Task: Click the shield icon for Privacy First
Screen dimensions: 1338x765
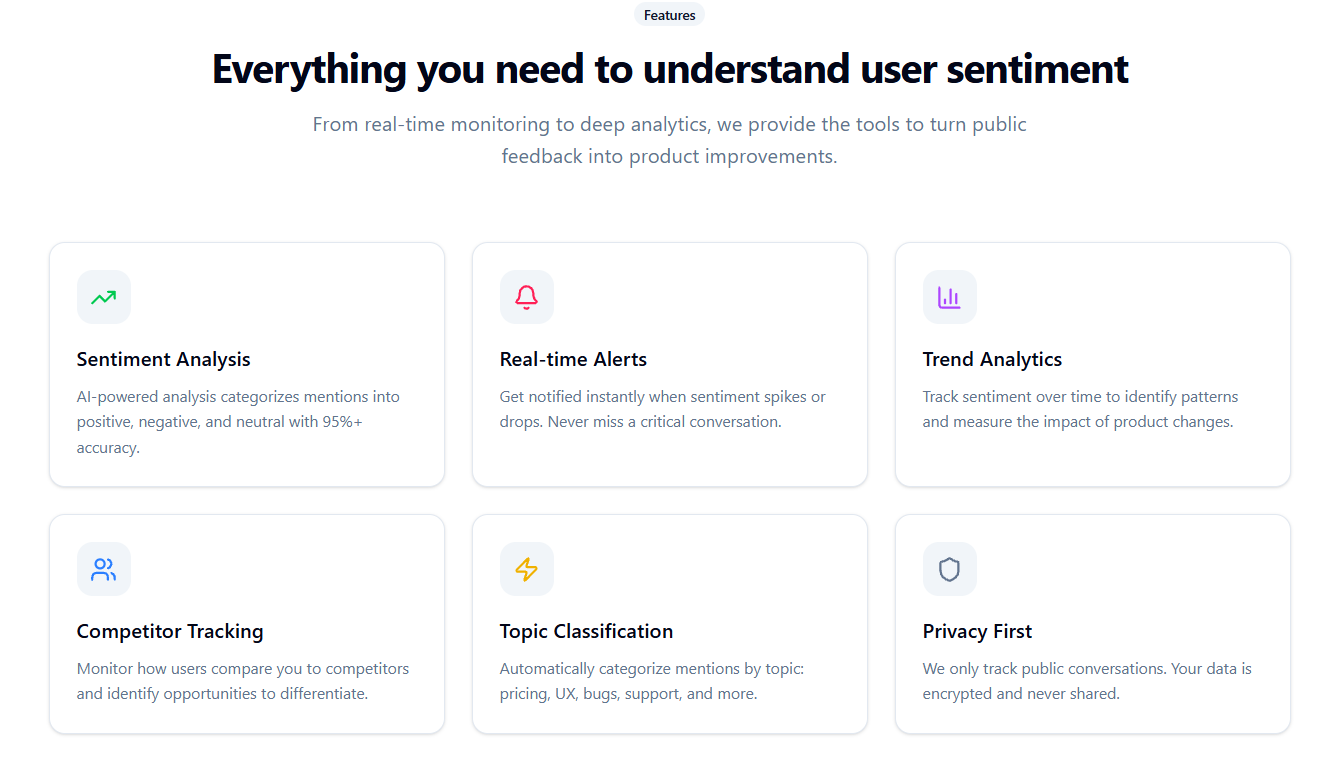Action: tap(950, 568)
